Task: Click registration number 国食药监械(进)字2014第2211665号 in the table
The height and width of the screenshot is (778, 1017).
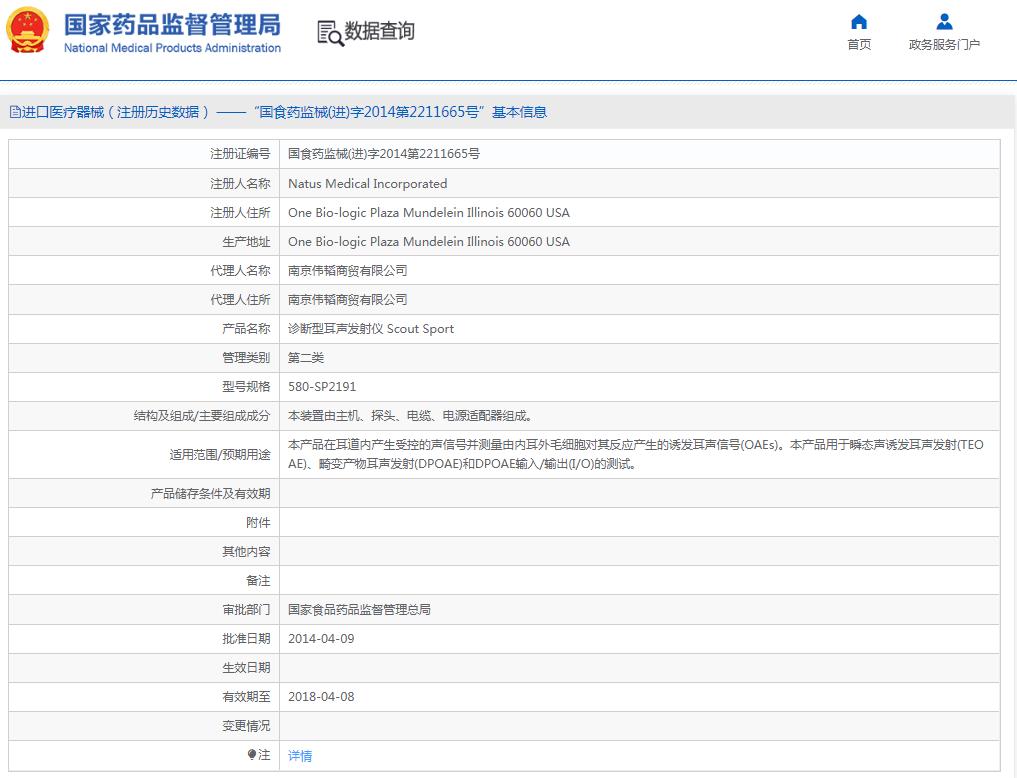Action: point(383,154)
